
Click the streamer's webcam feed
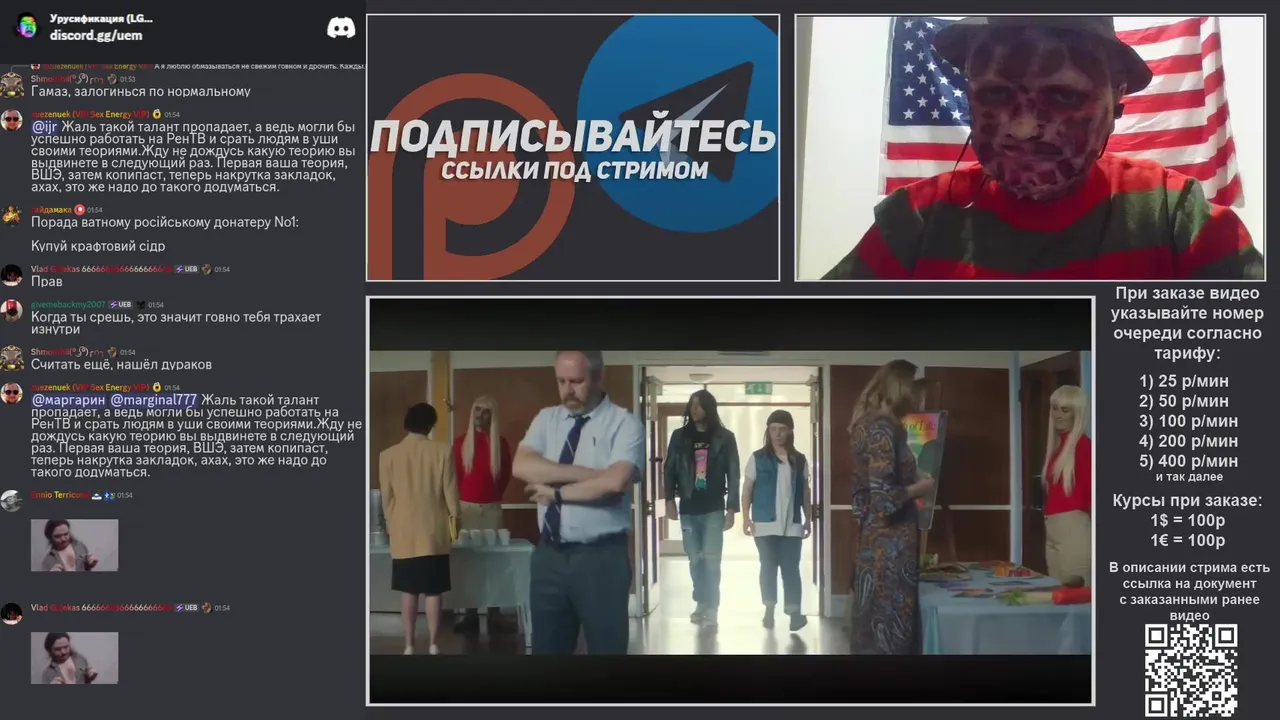pos(1030,148)
